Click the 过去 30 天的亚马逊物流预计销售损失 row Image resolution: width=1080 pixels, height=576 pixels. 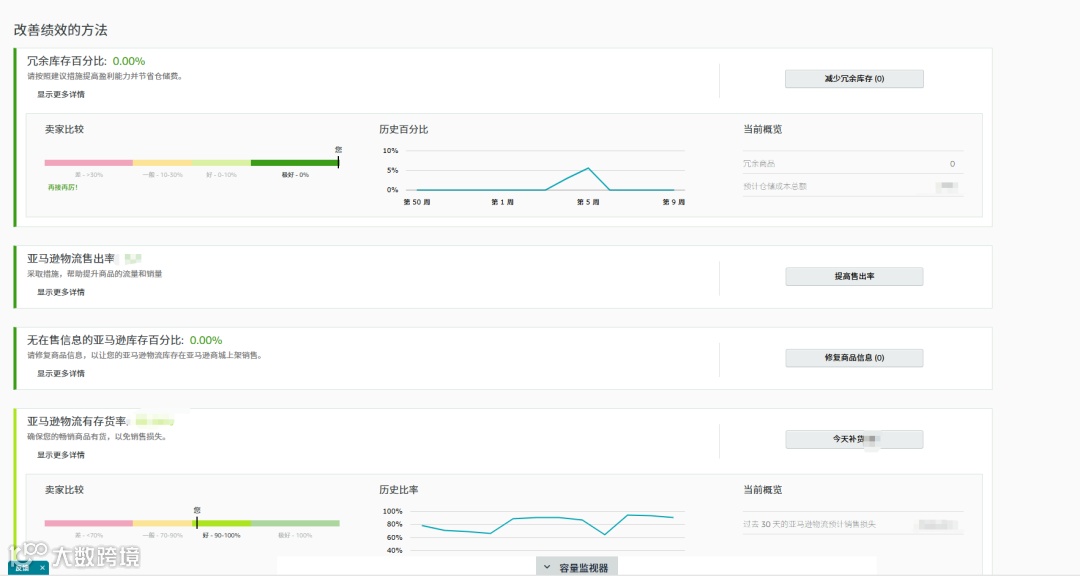coord(853,524)
